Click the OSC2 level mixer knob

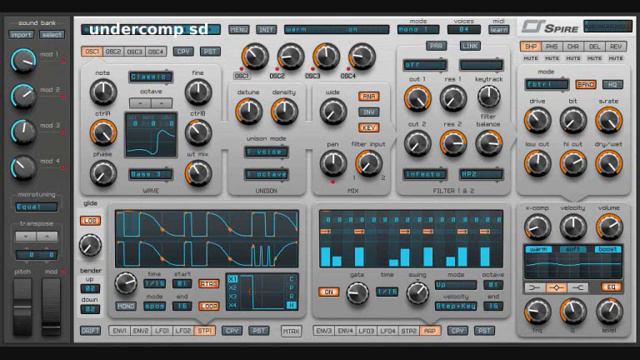coord(290,56)
